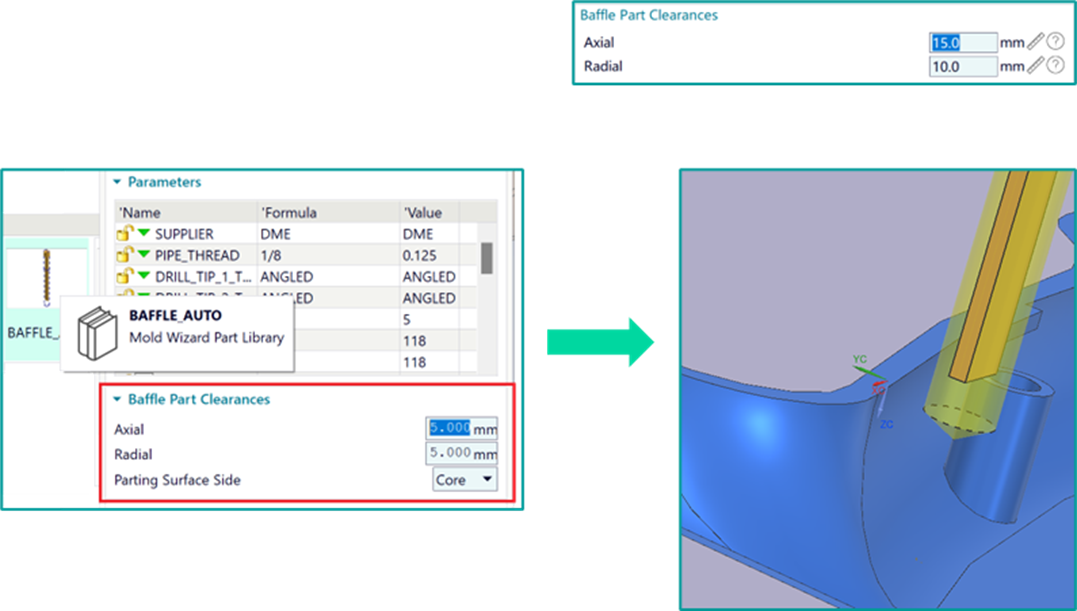Collapse the Baffle Part Clearances section

(x=117, y=399)
